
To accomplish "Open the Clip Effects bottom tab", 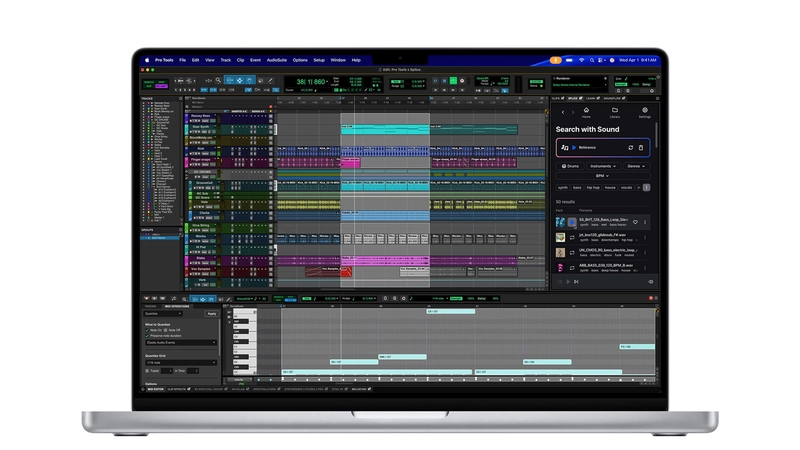I will point(179,389).
